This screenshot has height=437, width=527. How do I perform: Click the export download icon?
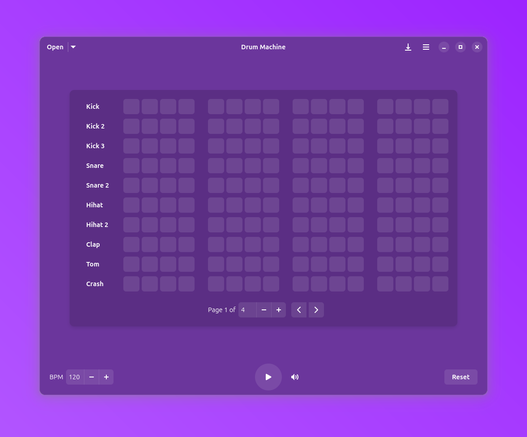(408, 47)
